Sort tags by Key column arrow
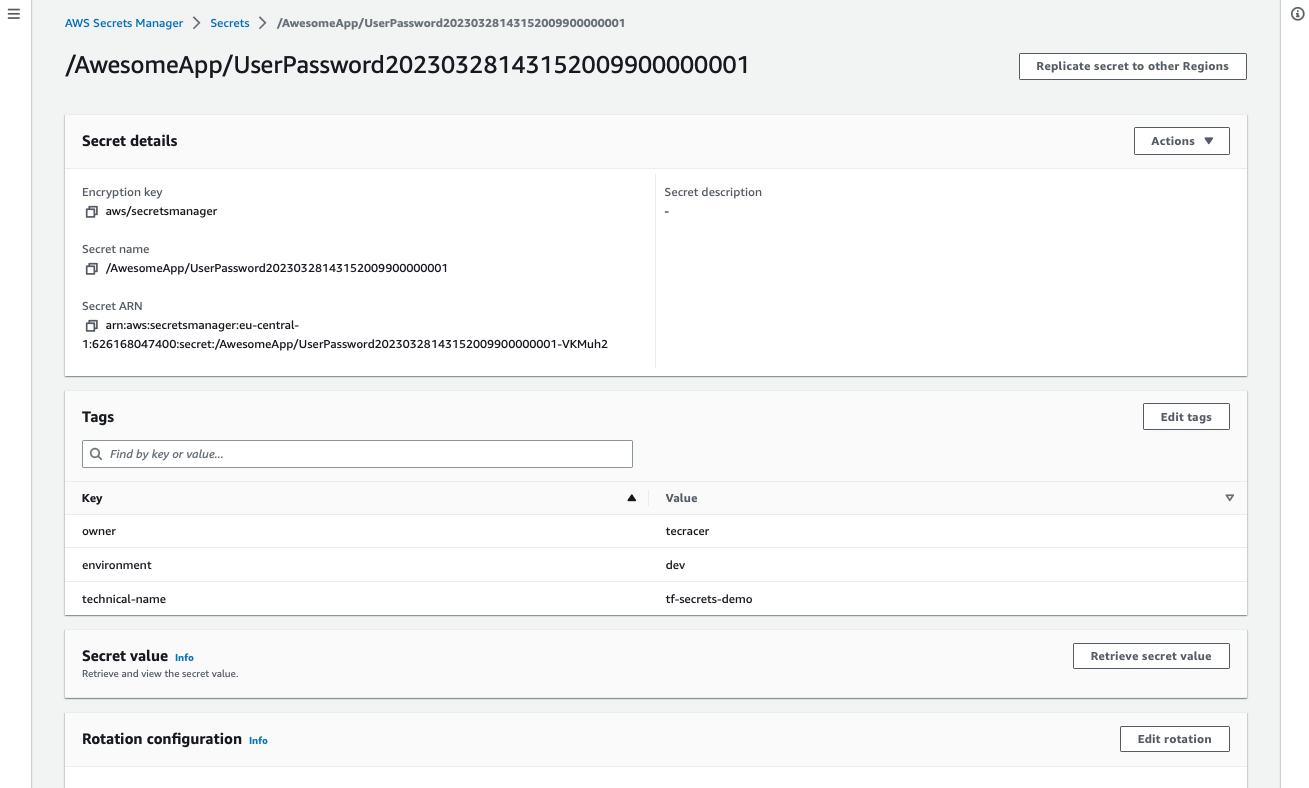Image resolution: width=1309 pixels, height=788 pixels. (631, 498)
